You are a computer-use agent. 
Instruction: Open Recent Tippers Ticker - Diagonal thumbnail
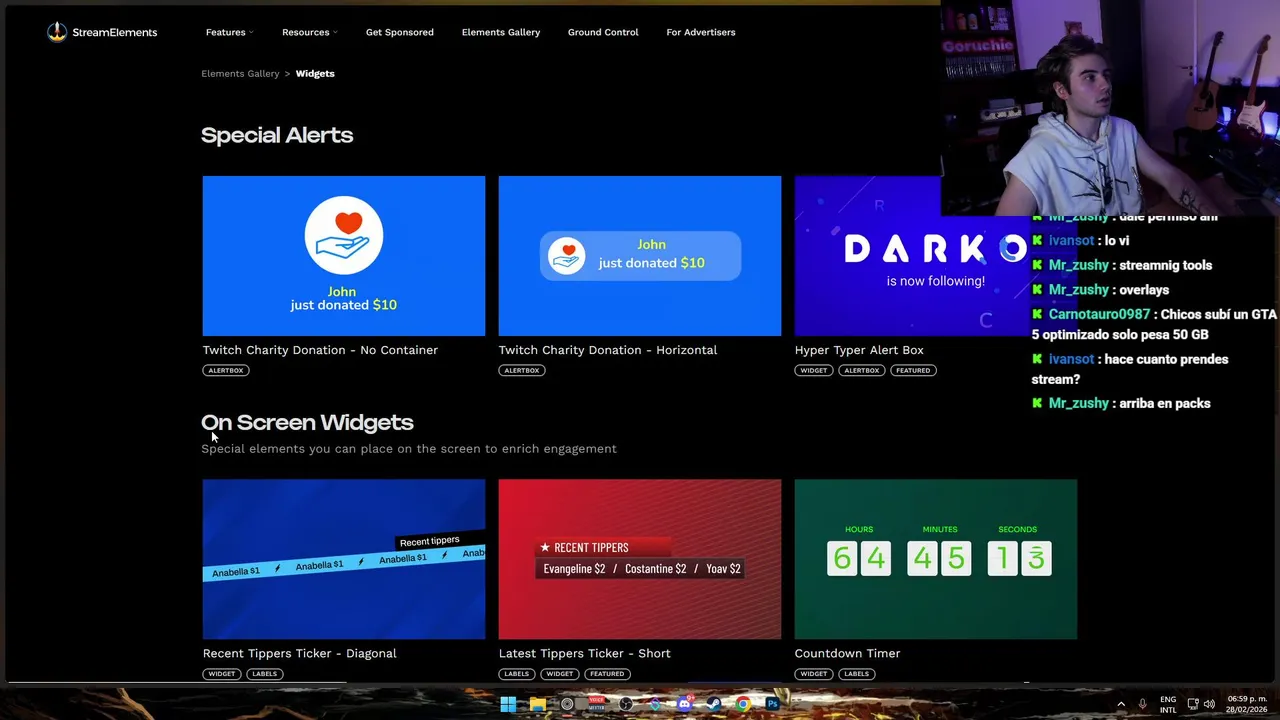click(344, 559)
